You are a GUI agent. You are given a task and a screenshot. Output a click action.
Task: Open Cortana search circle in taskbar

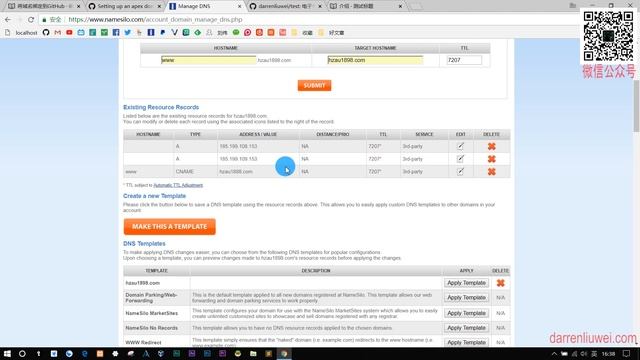click(x=22, y=353)
